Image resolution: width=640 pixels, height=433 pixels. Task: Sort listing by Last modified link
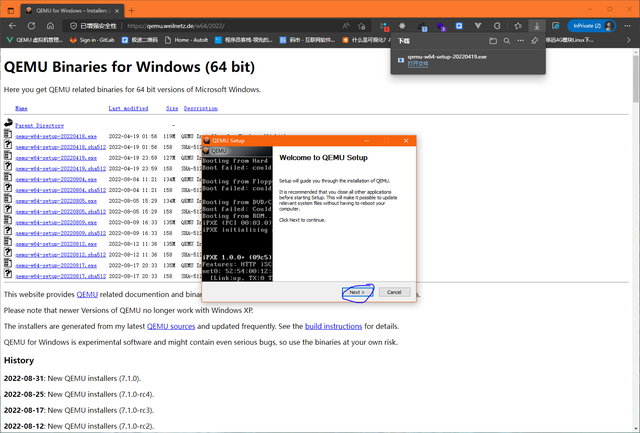pos(128,108)
